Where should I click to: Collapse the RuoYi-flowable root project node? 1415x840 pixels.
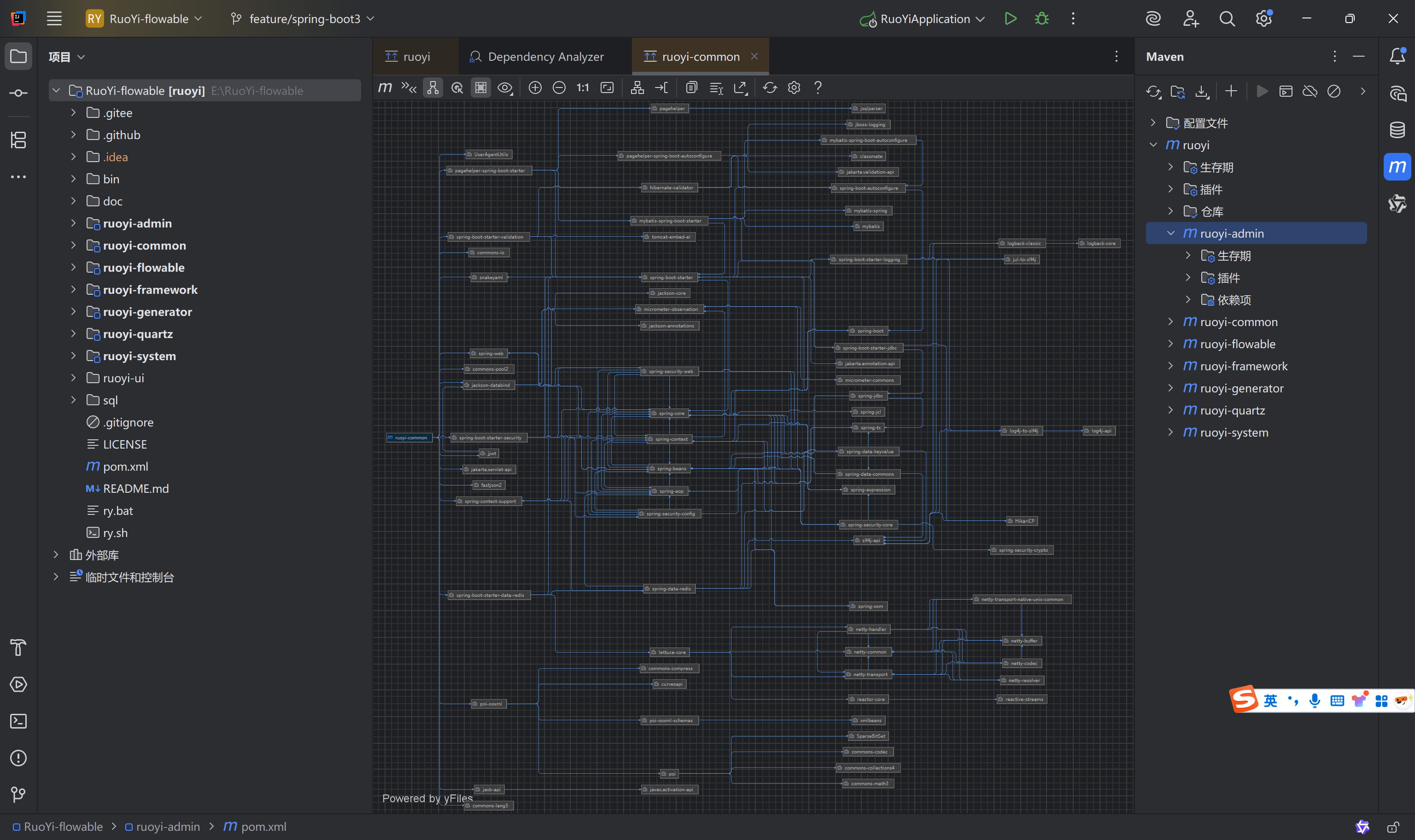point(56,91)
